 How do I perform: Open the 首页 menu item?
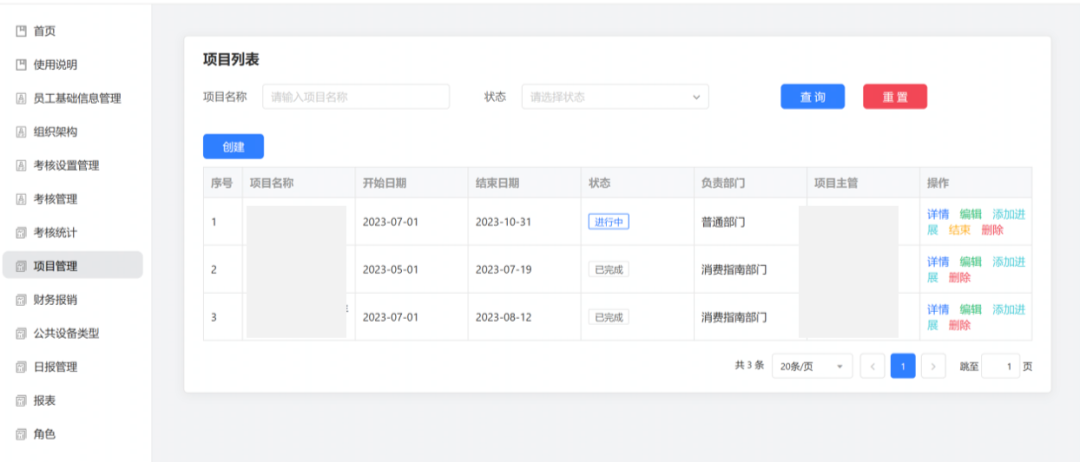(72, 31)
